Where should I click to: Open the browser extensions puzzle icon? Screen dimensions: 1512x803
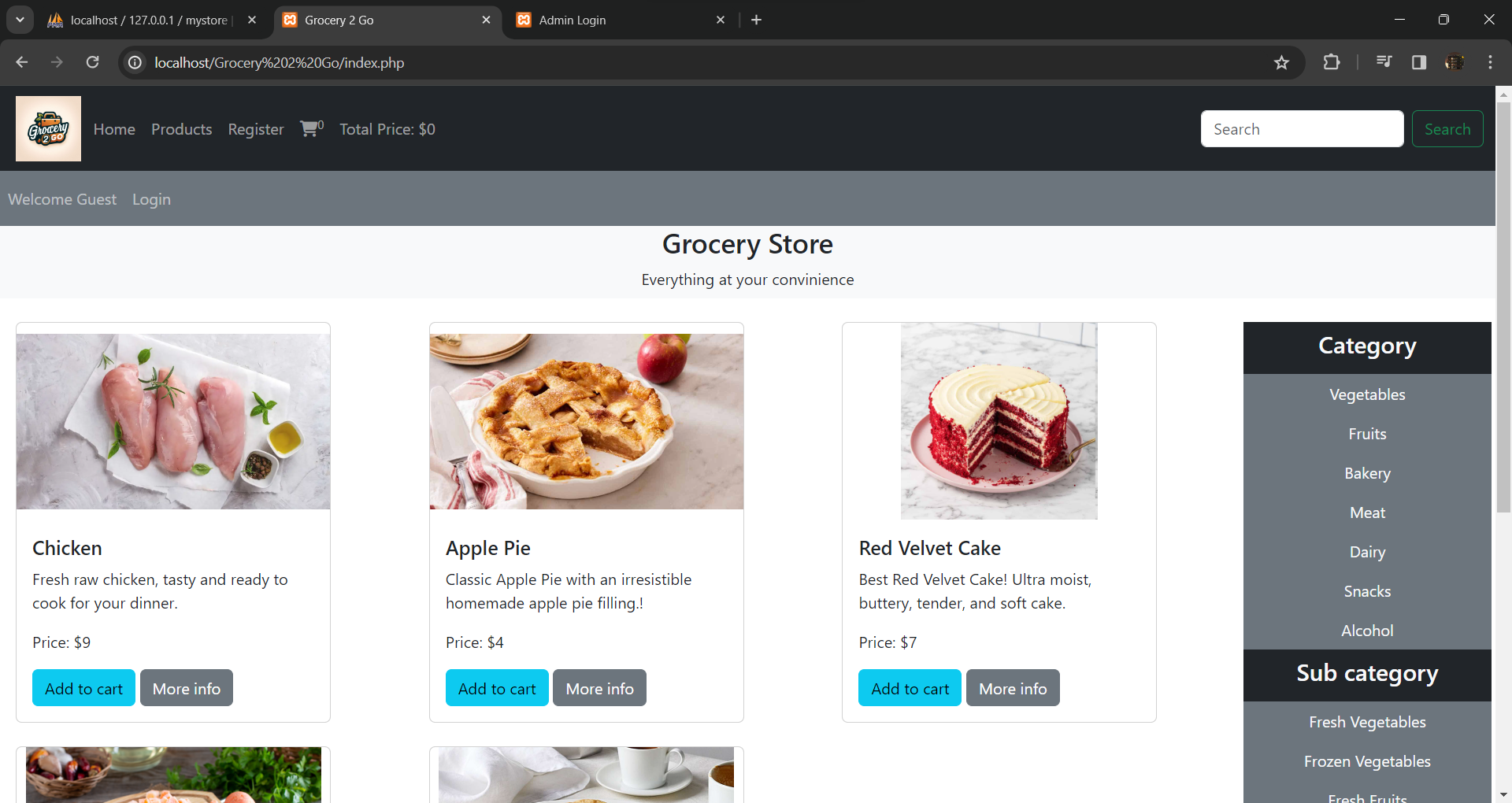click(x=1332, y=62)
